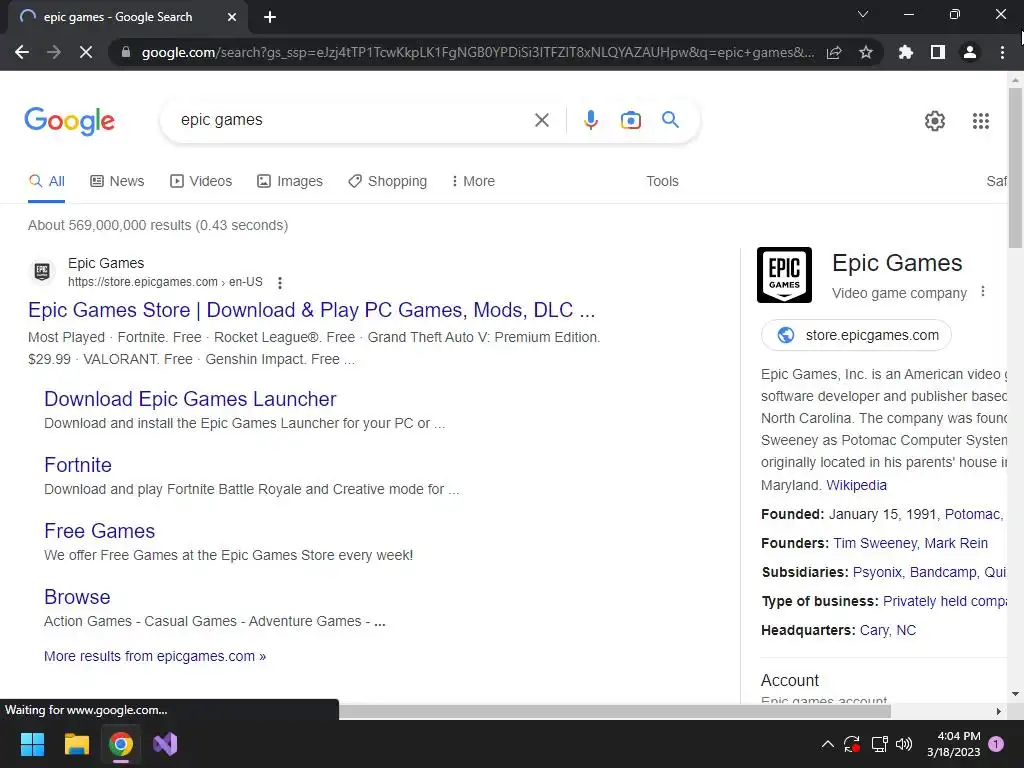
Task: Click the Bandcamp subsidiary link
Action: point(943,572)
